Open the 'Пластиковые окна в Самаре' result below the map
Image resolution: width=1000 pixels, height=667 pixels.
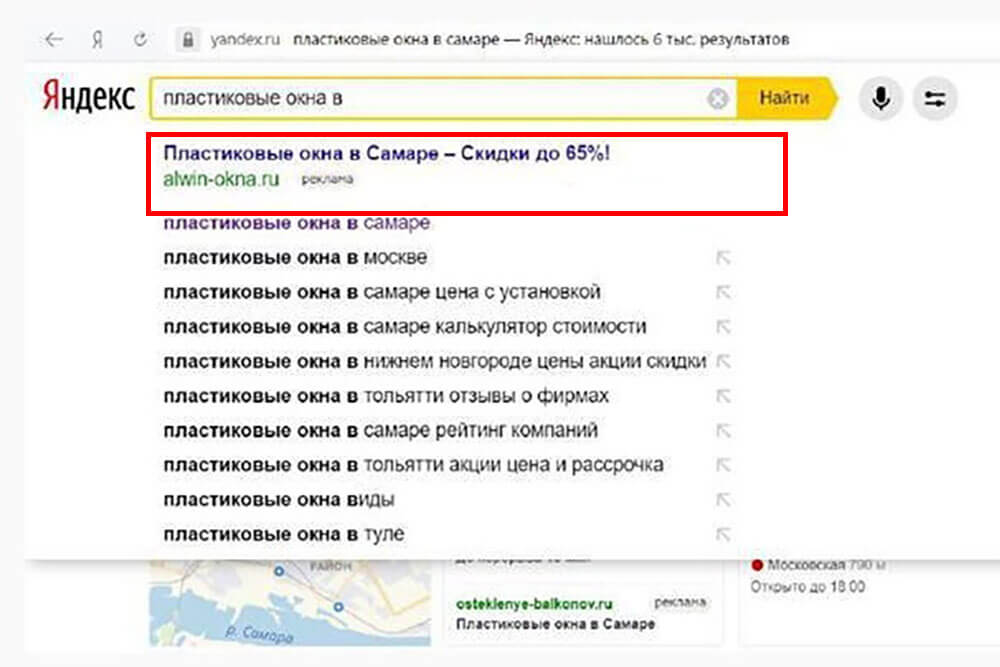pyautogui.click(x=555, y=624)
